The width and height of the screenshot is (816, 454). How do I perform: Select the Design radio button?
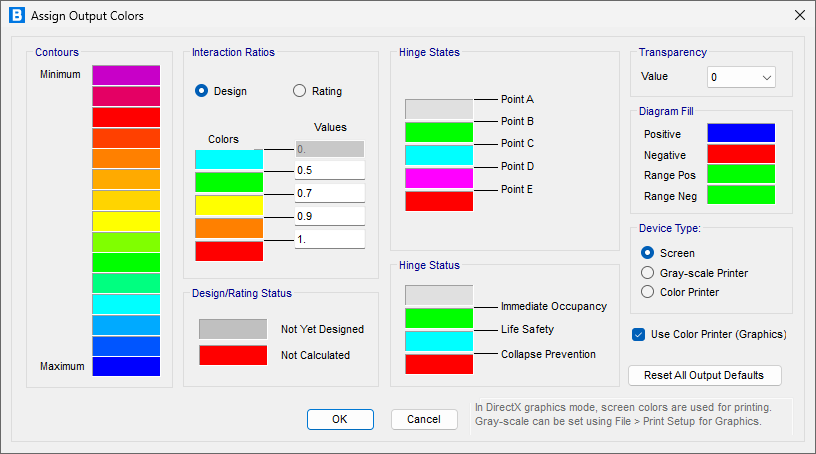click(x=202, y=91)
